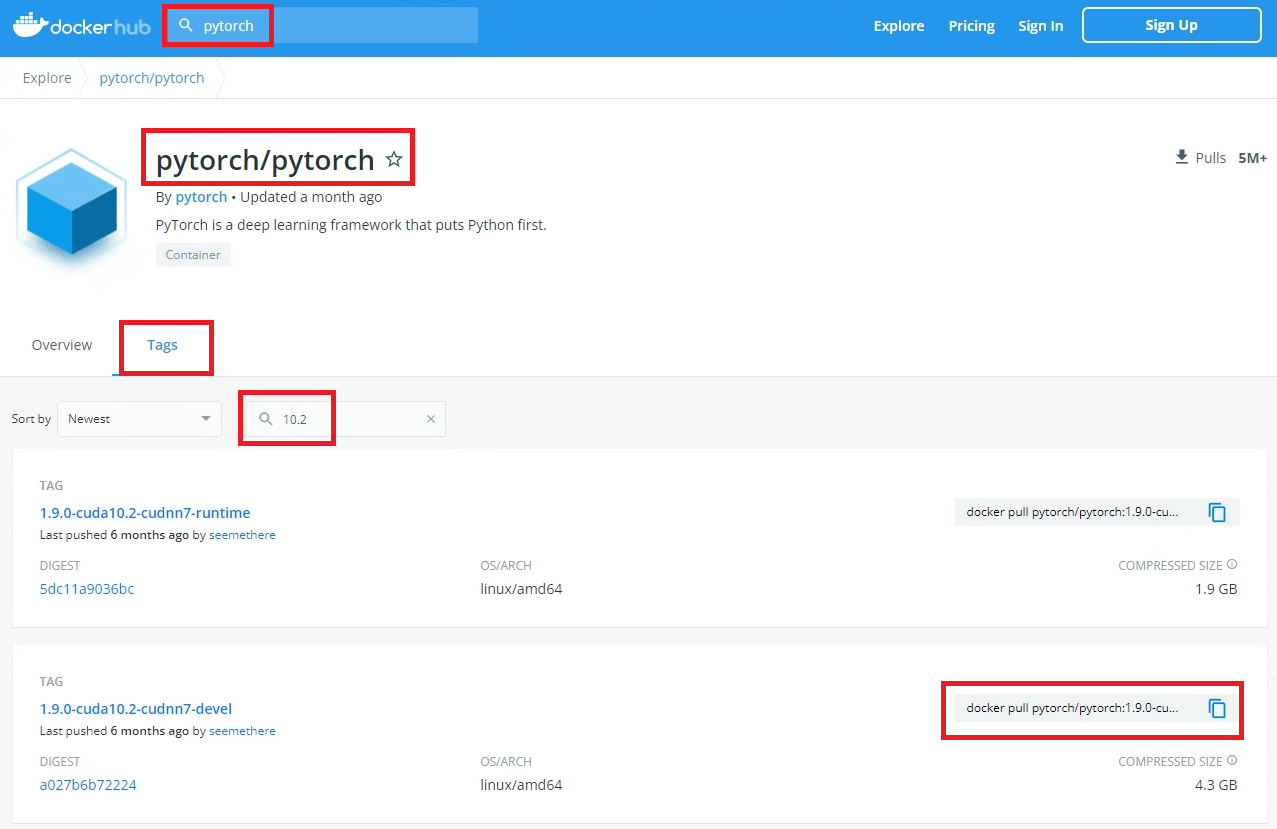Open the pytorch publisher link

(x=201, y=197)
